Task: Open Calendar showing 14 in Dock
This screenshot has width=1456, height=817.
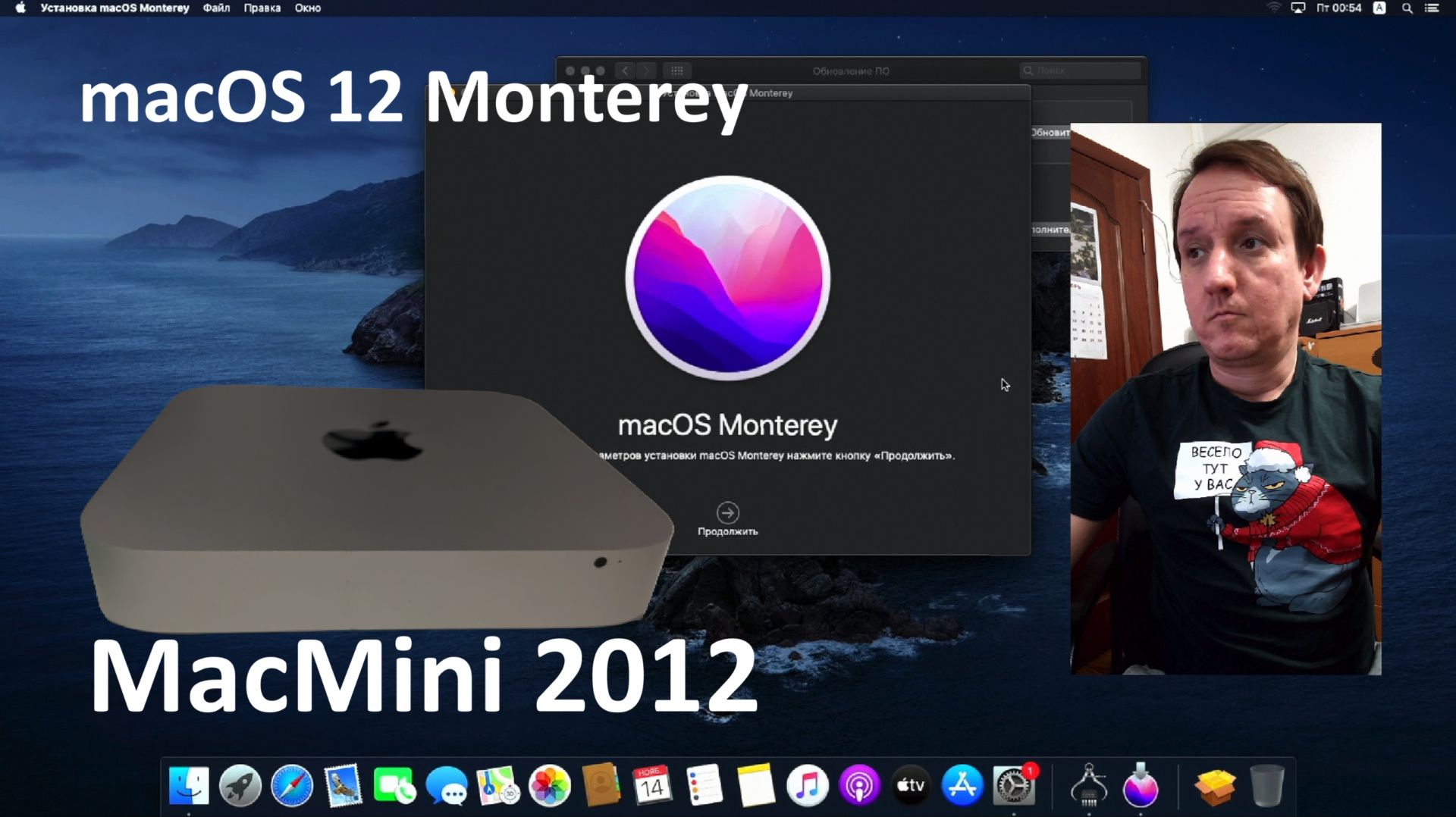Action: pyautogui.click(x=652, y=785)
